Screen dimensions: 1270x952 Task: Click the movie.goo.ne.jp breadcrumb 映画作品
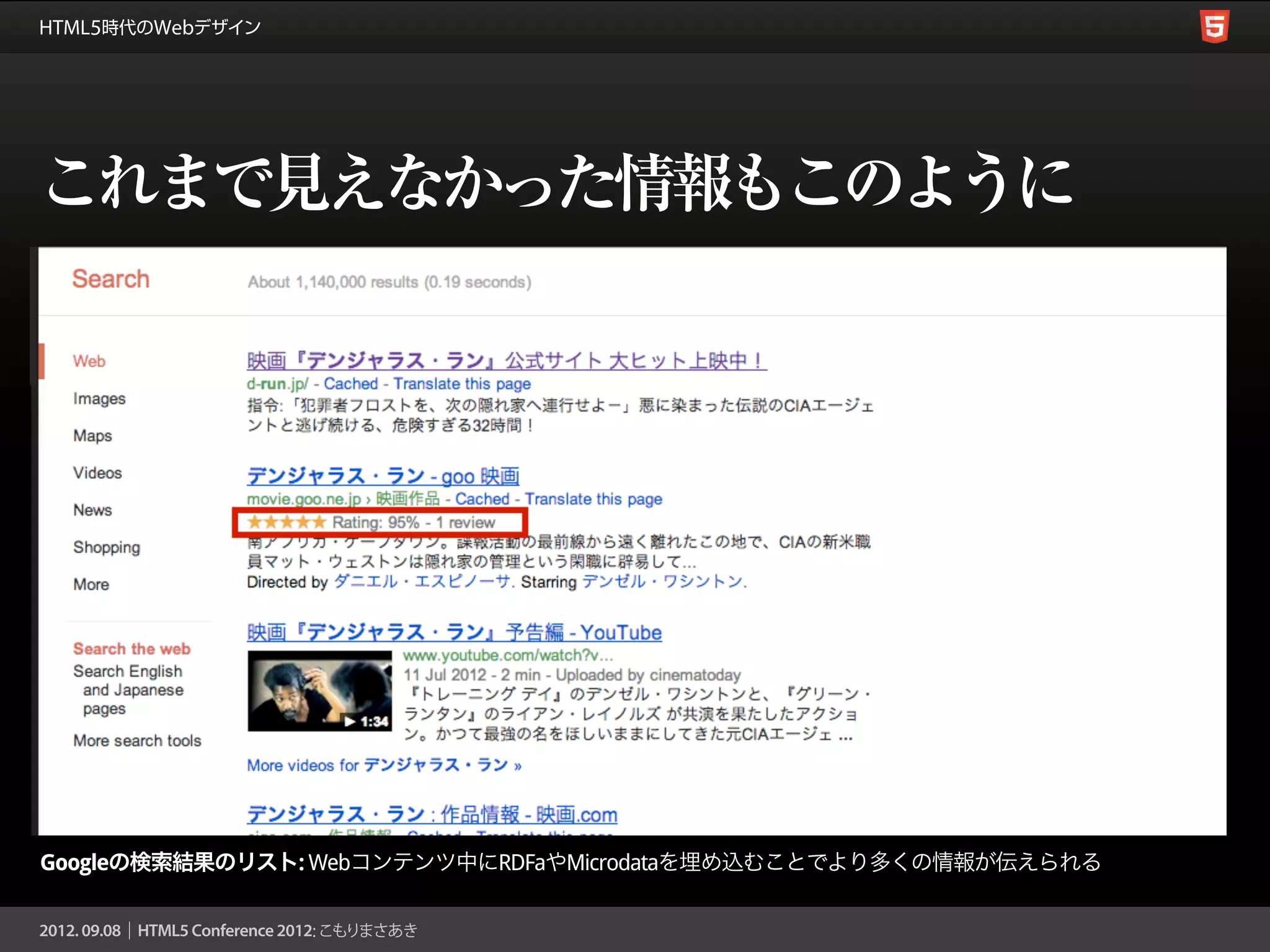(407, 499)
